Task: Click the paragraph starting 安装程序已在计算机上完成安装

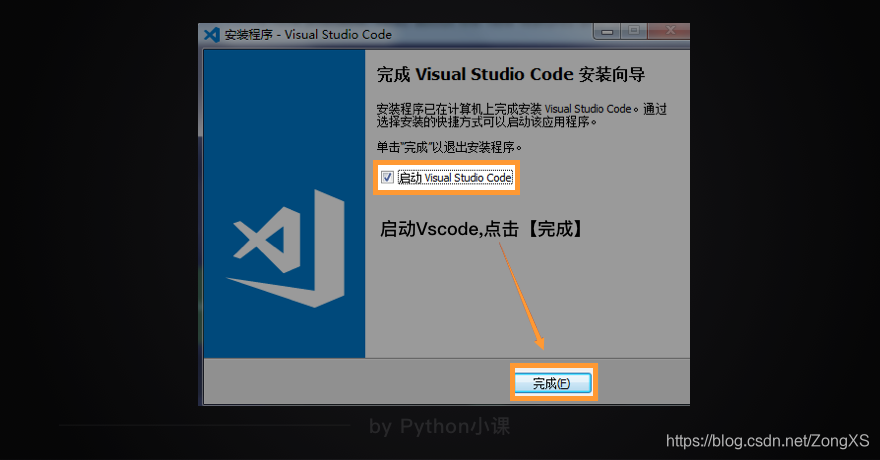Action: tap(521, 115)
